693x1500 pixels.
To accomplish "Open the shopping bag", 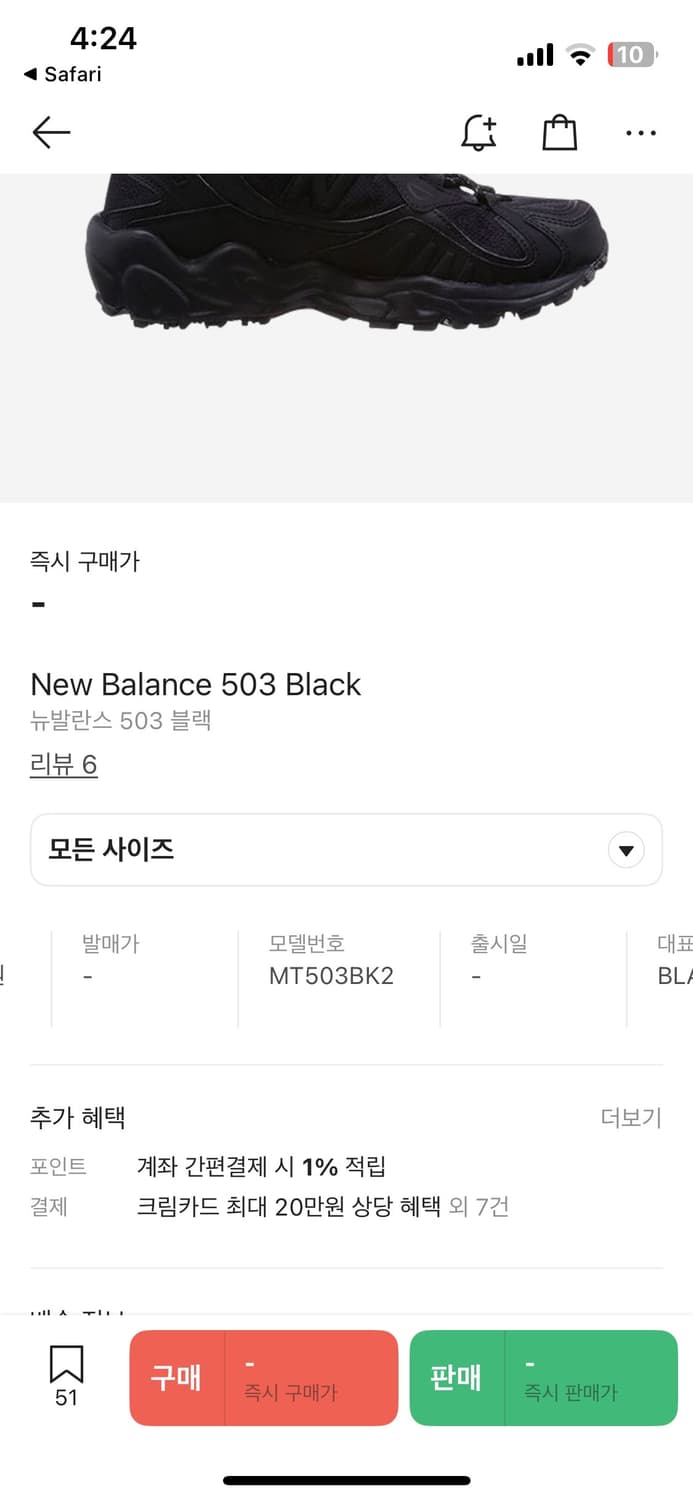I will click(x=560, y=131).
